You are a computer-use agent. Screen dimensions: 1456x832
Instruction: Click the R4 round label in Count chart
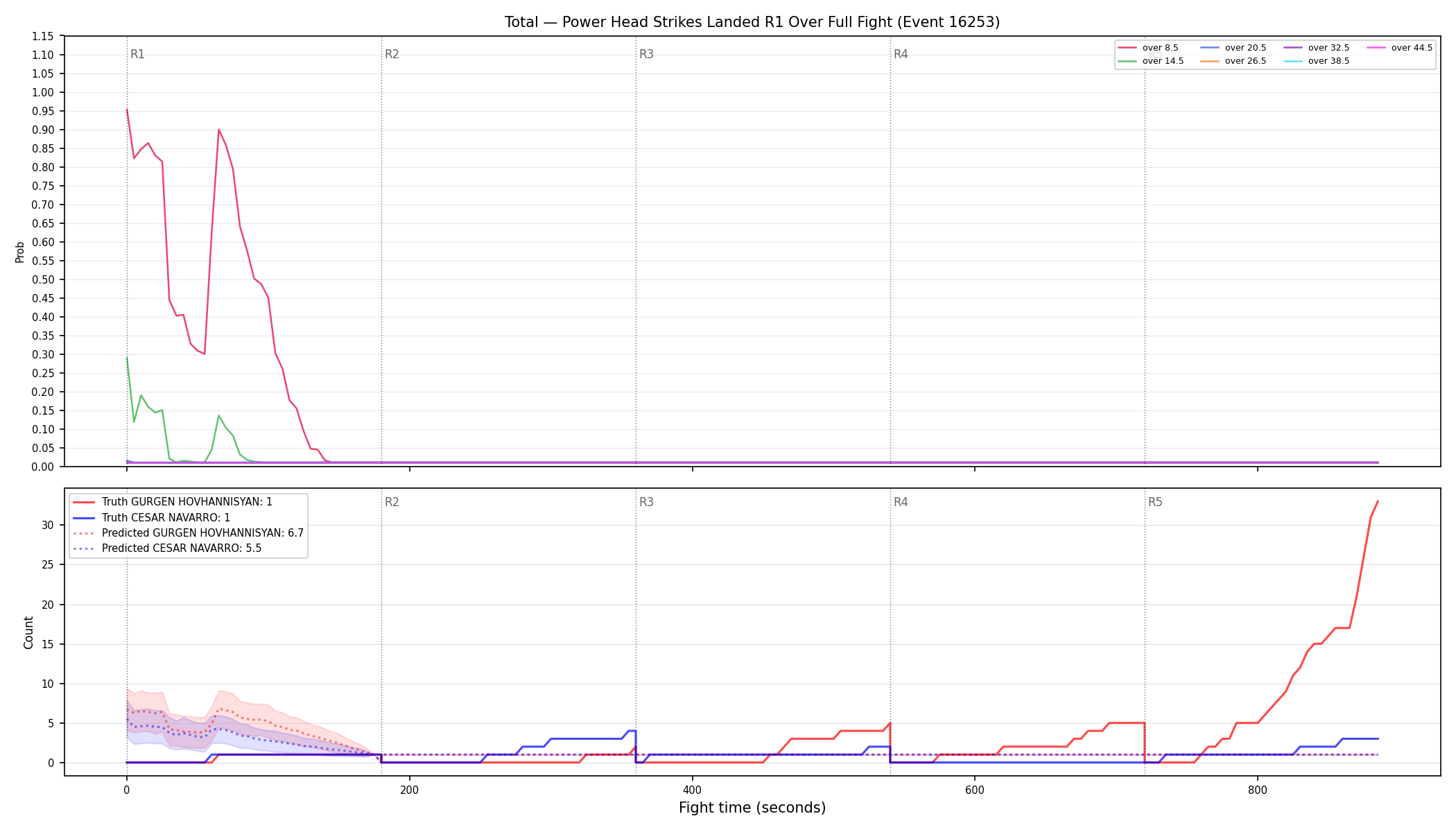tap(901, 502)
